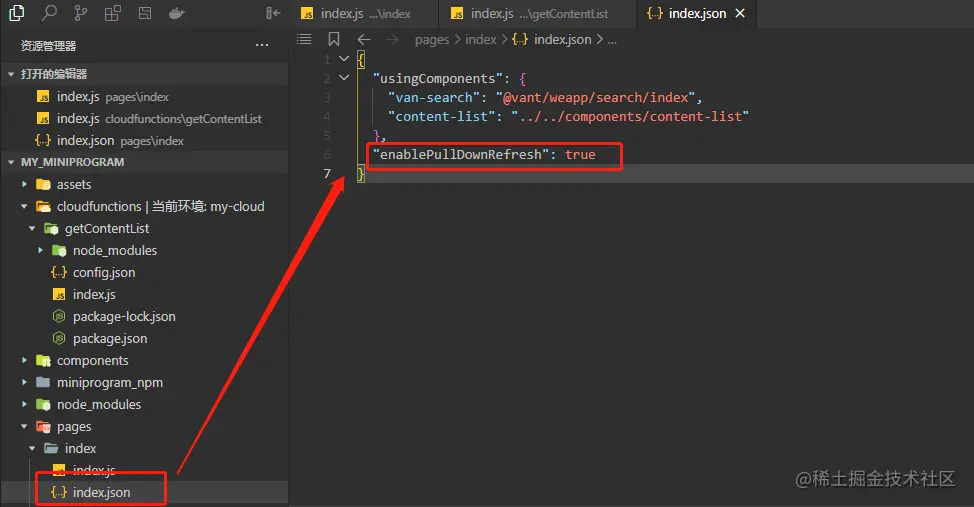Switch to index.js ...\index tab

pos(364,14)
